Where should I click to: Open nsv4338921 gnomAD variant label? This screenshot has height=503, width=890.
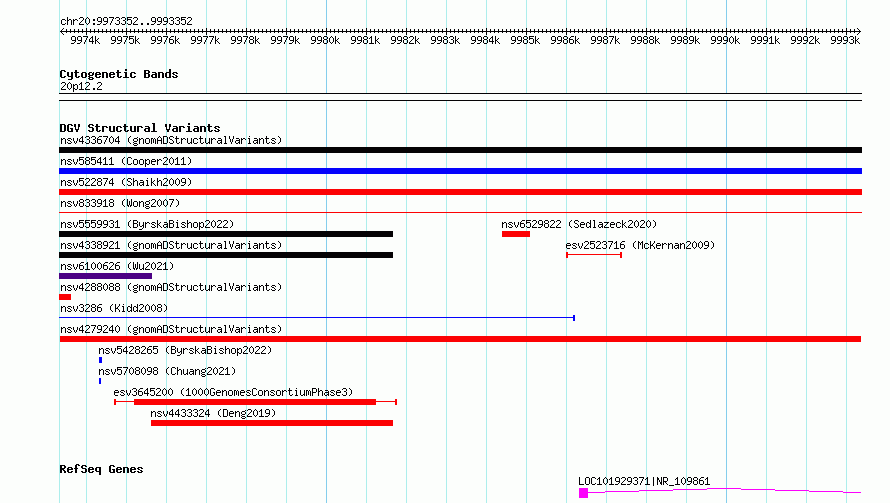(x=171, y=245)
